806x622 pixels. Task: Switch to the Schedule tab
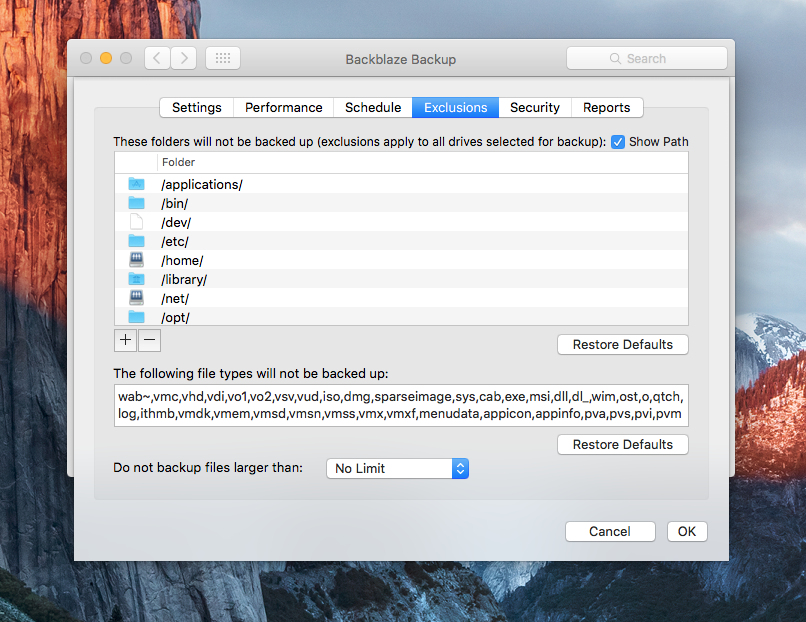(373, 107)
